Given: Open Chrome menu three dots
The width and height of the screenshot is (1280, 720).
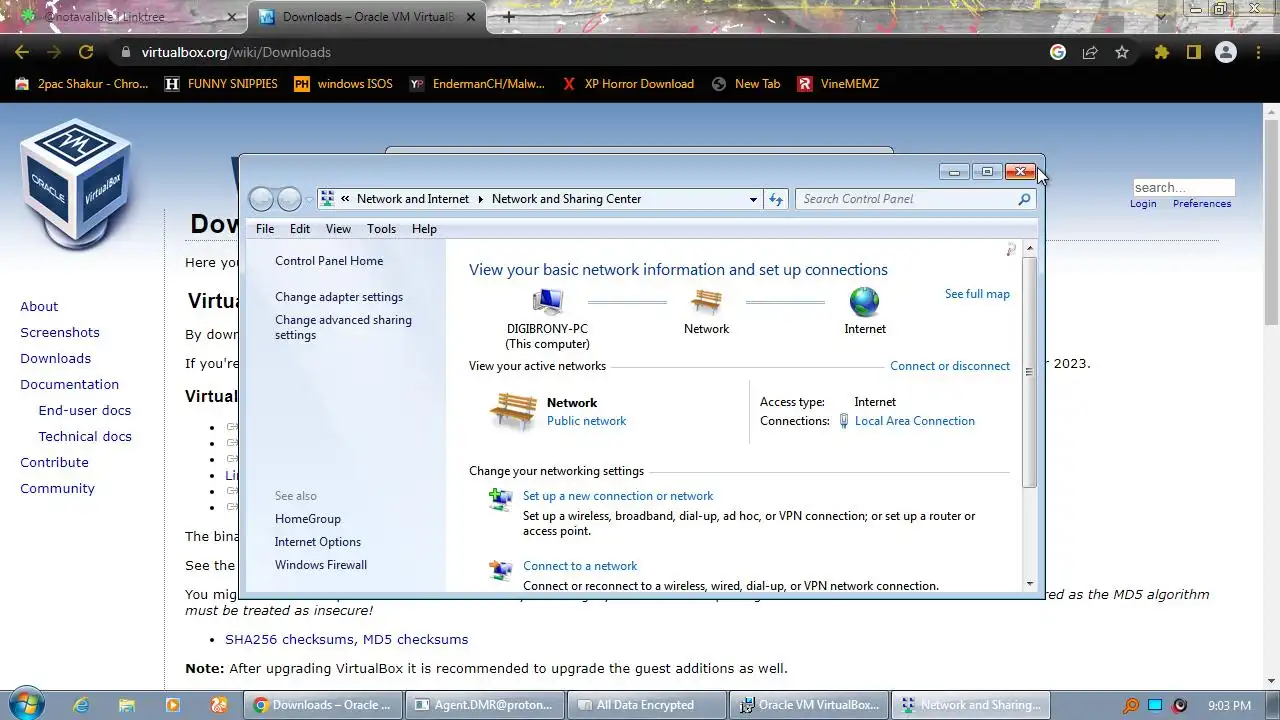Looking at the screenshot, I should pyautogui.click(x=1258, y=52).
